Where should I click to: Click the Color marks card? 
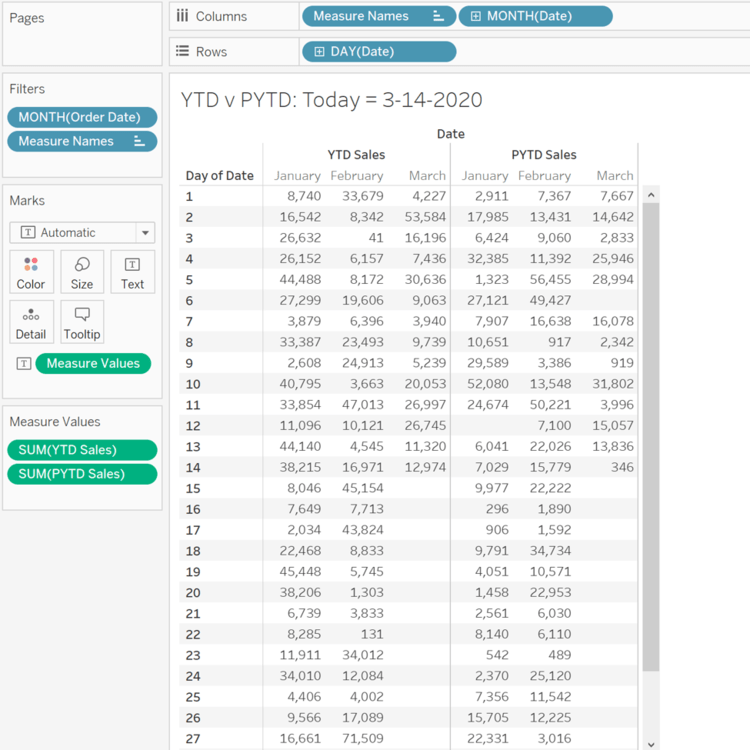coord(32,272)
